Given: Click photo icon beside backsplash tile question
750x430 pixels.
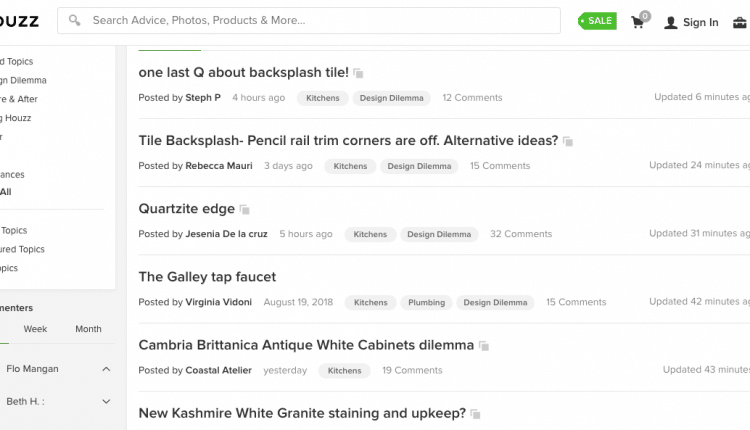Looking at the screenshot, I should (358, 73).
